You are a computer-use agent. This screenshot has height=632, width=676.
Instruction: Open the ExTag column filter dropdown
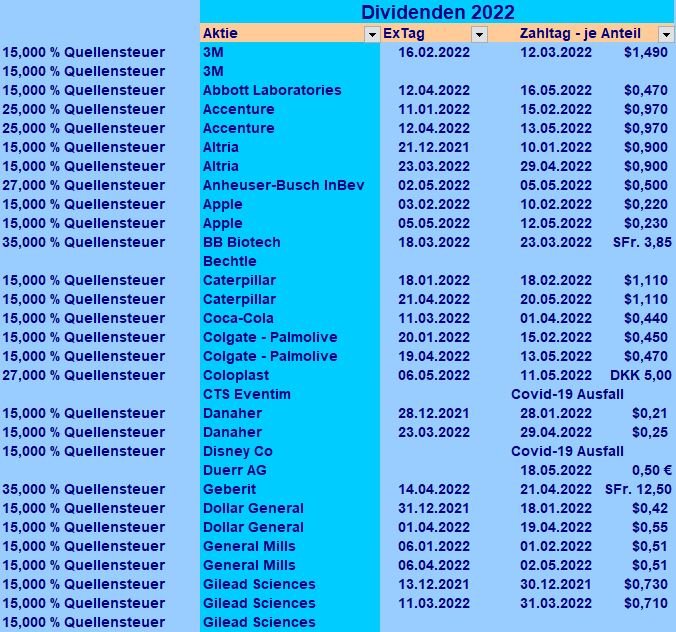[x=479, y=34]
